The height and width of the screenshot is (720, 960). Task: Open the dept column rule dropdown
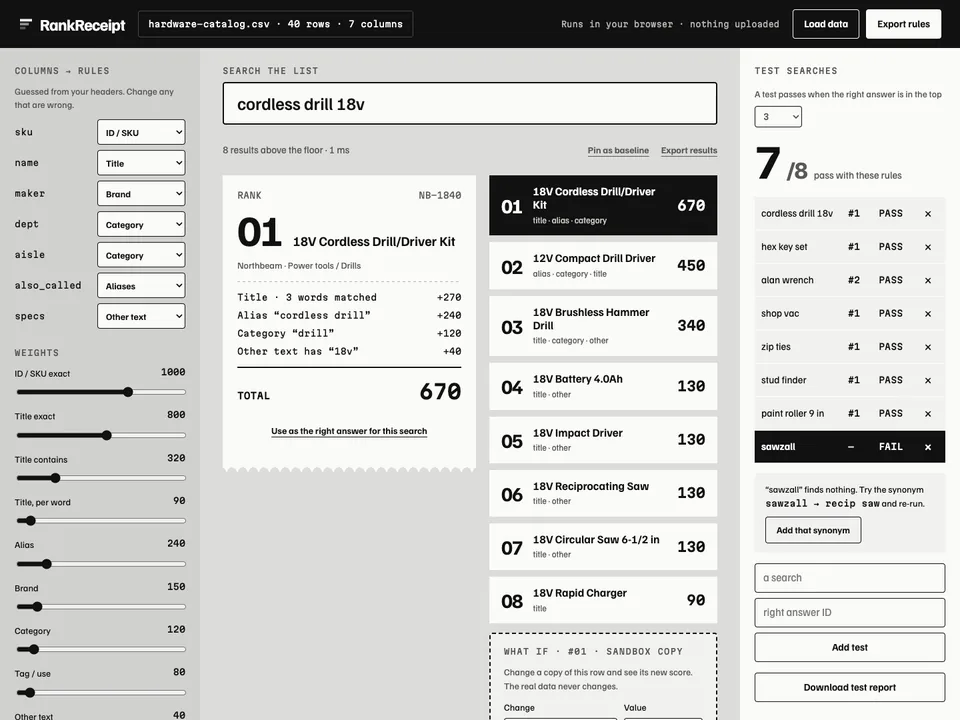[x=141, y=224]
